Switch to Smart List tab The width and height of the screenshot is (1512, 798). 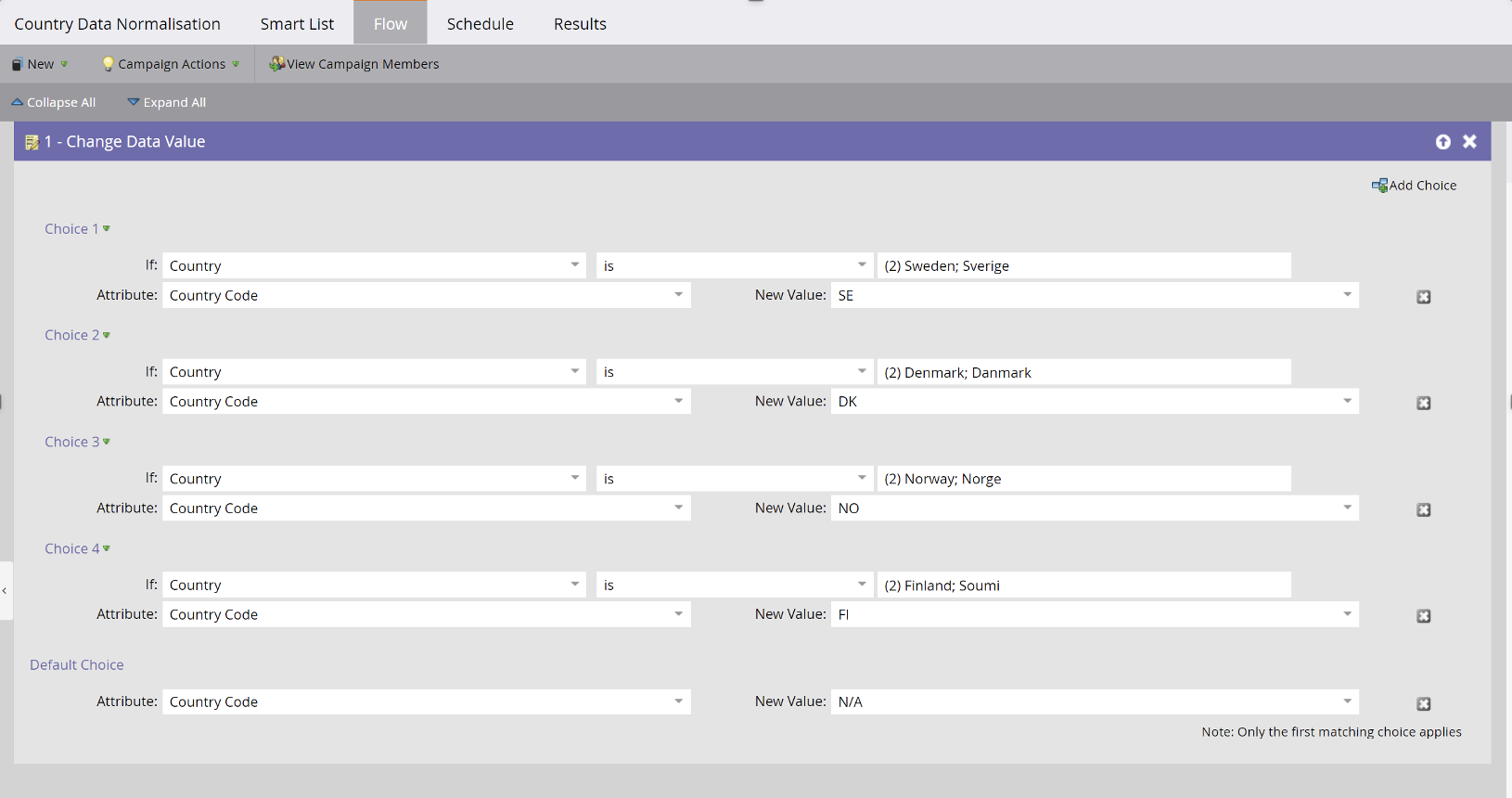297,23
